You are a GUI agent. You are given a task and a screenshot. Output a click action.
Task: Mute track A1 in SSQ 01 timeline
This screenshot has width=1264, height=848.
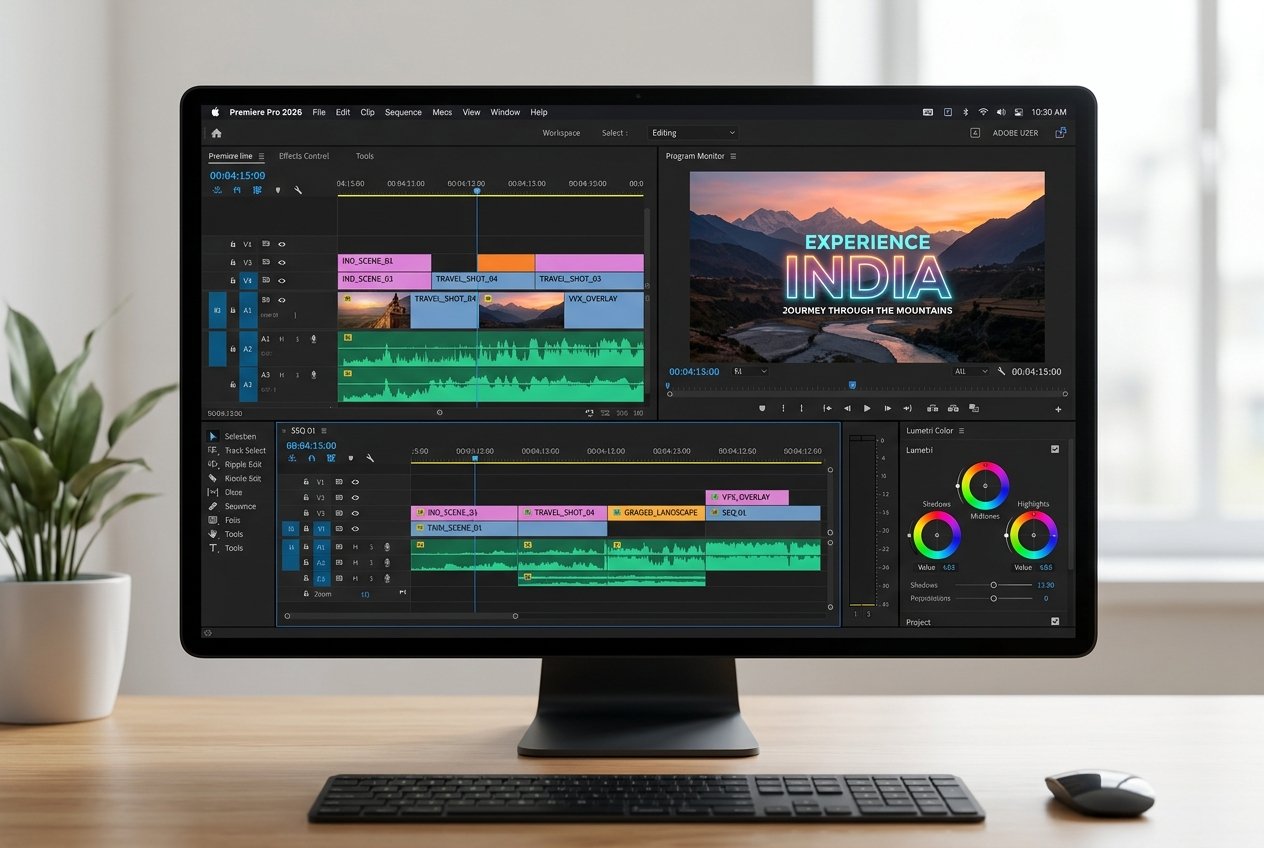tap(355, 547)
